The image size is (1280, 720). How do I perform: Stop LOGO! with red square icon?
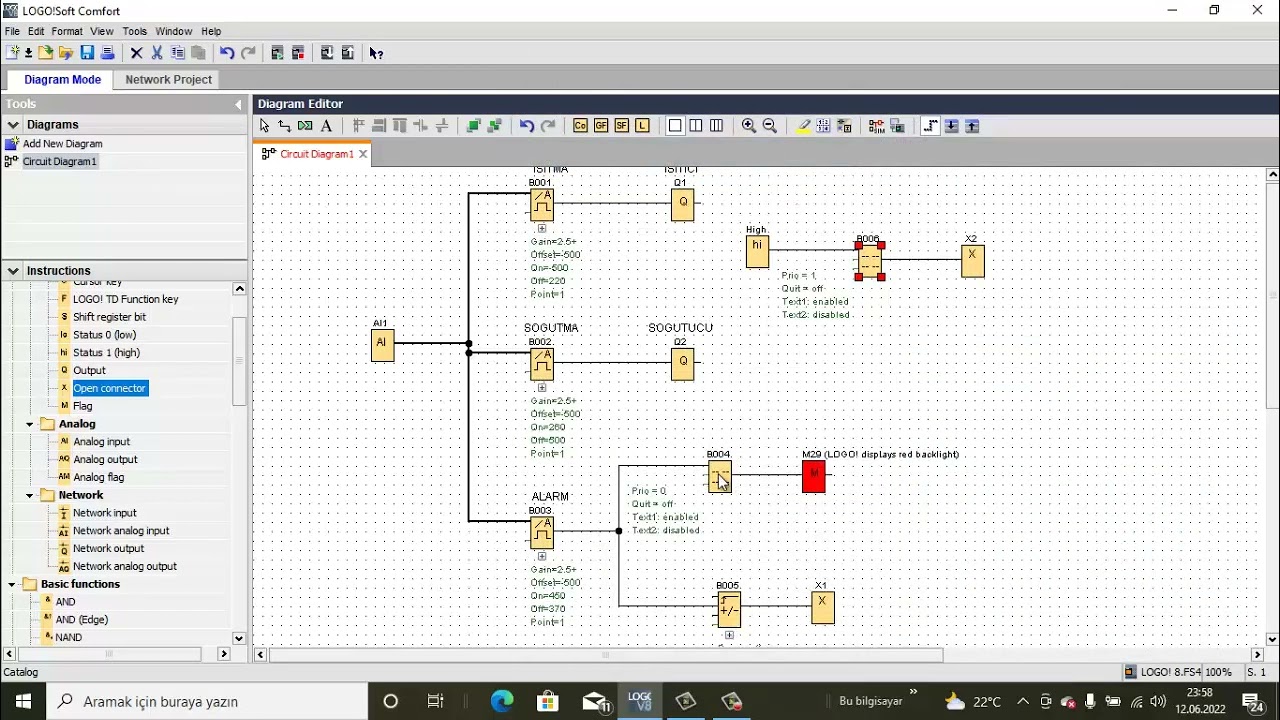click(x=298, y=53)
